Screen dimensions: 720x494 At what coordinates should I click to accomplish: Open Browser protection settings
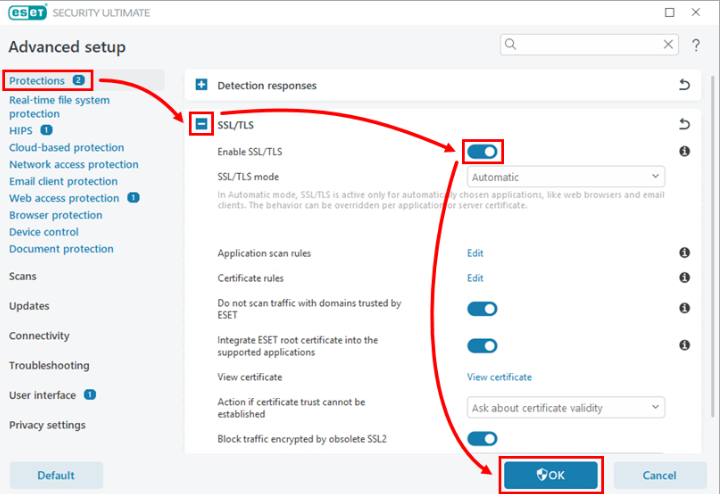coord(56,215)
